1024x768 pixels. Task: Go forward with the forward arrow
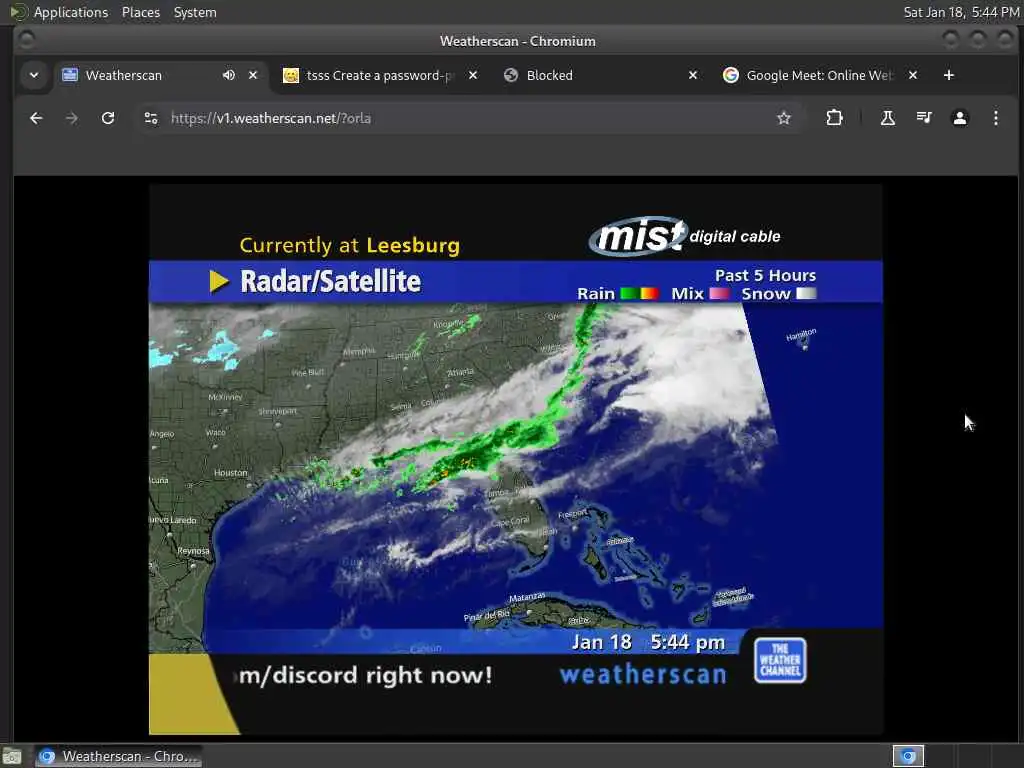pyautogui.click(x=72, y=118)
